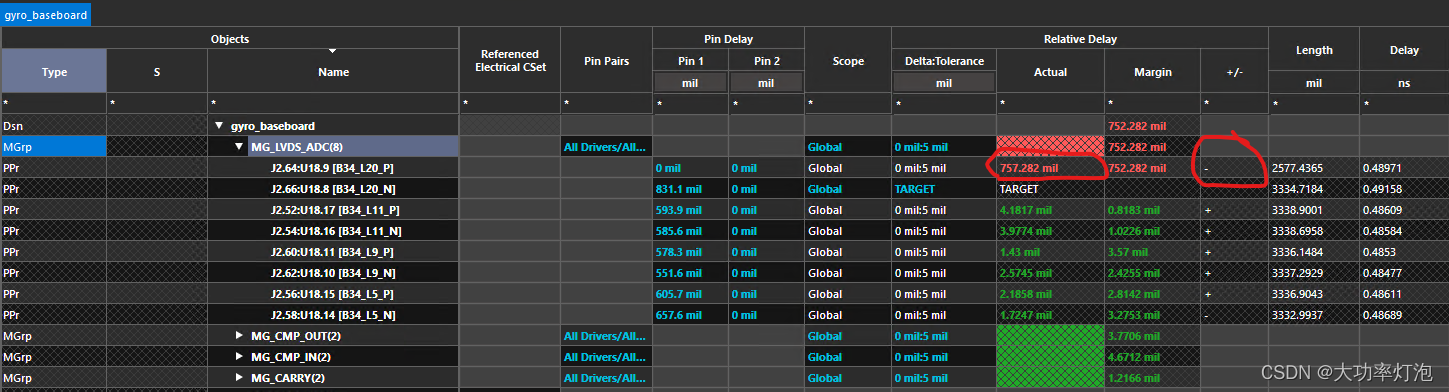Viewport: 1449px width, 392px height.
Task: Click the 1.2166 mil Margin of MG_CARRY(2)
Action: [1152, 378]
